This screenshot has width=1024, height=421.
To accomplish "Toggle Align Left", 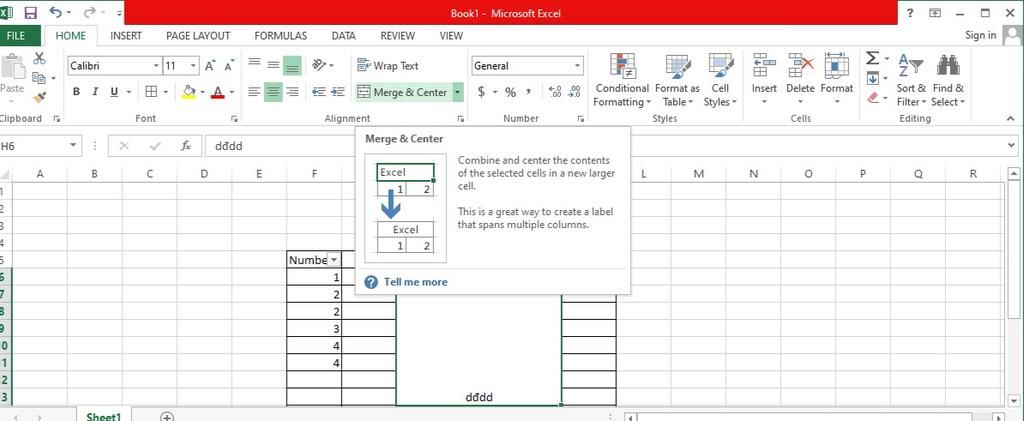I will pyautogui.click(x=255, y=92).
